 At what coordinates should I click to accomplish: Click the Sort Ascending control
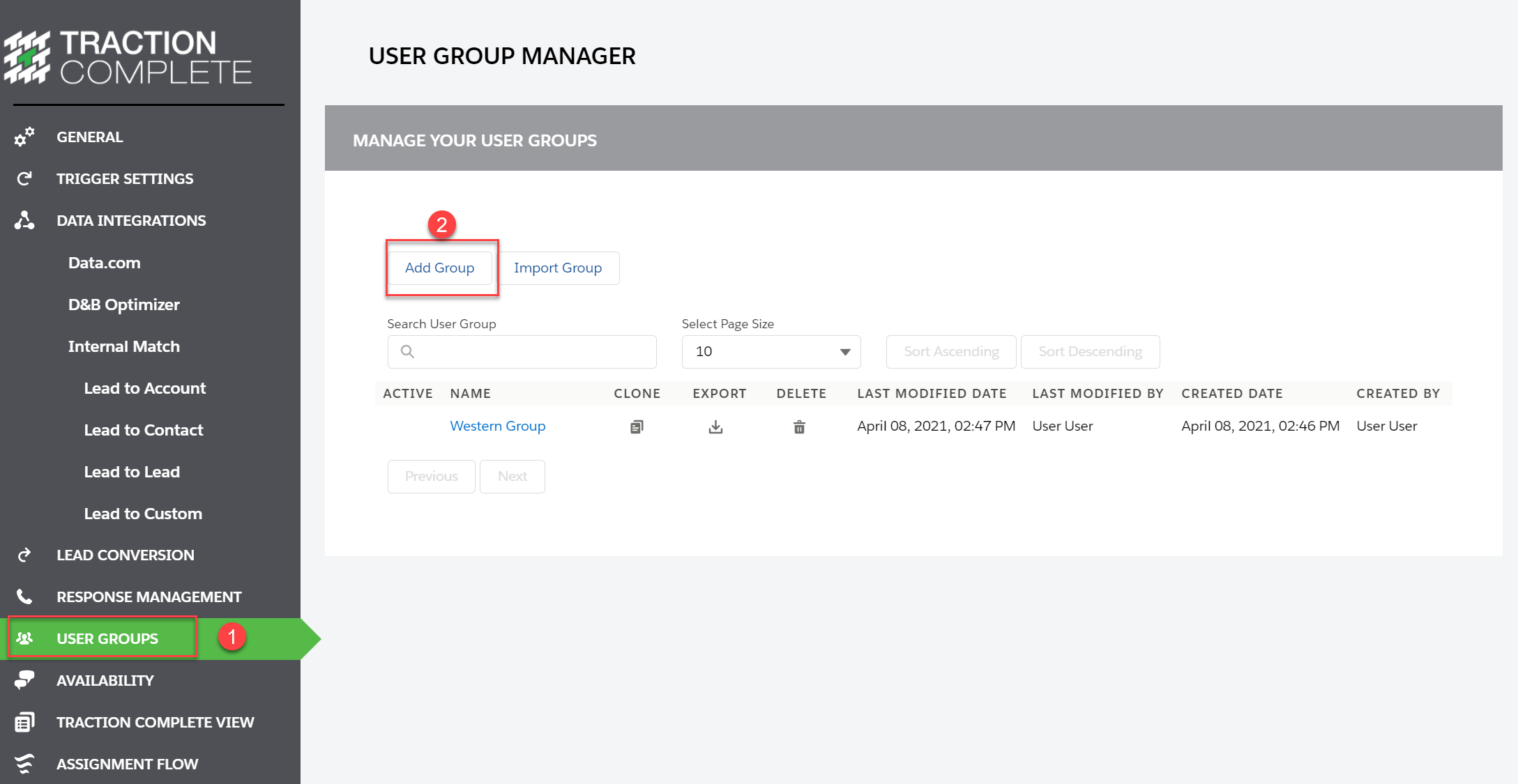pos(950,351)
